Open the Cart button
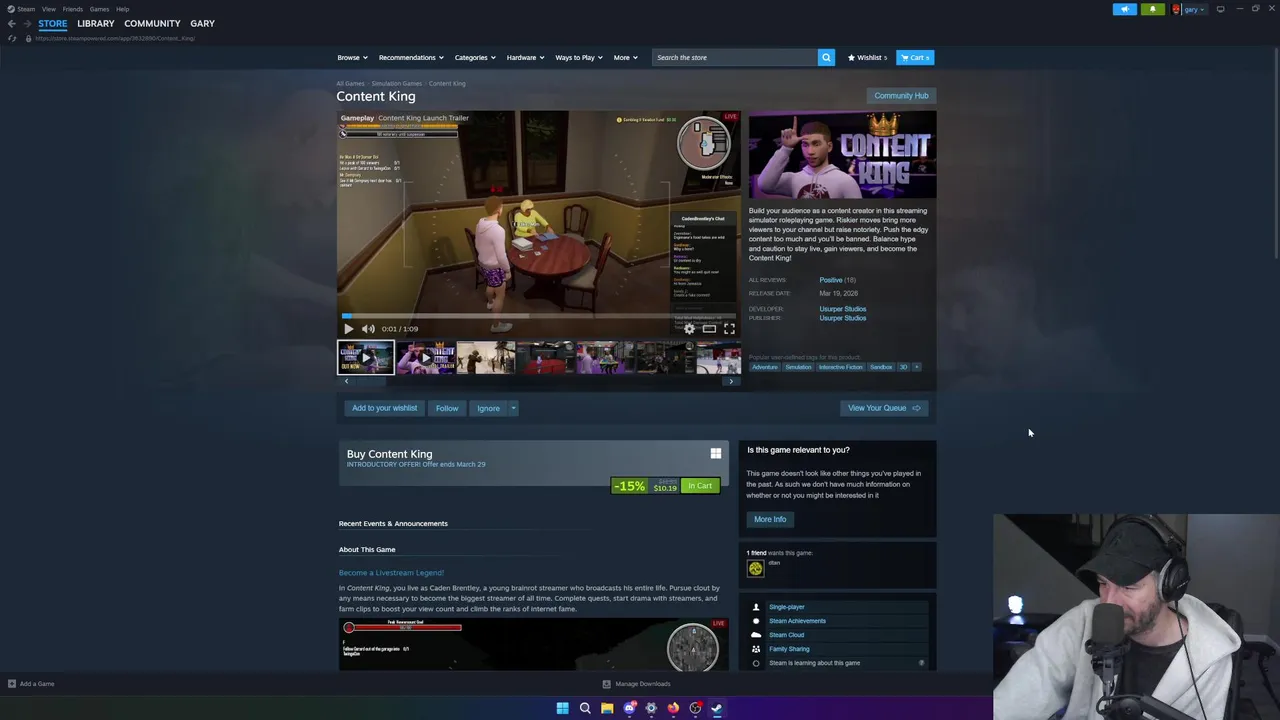 click(915, 57)
